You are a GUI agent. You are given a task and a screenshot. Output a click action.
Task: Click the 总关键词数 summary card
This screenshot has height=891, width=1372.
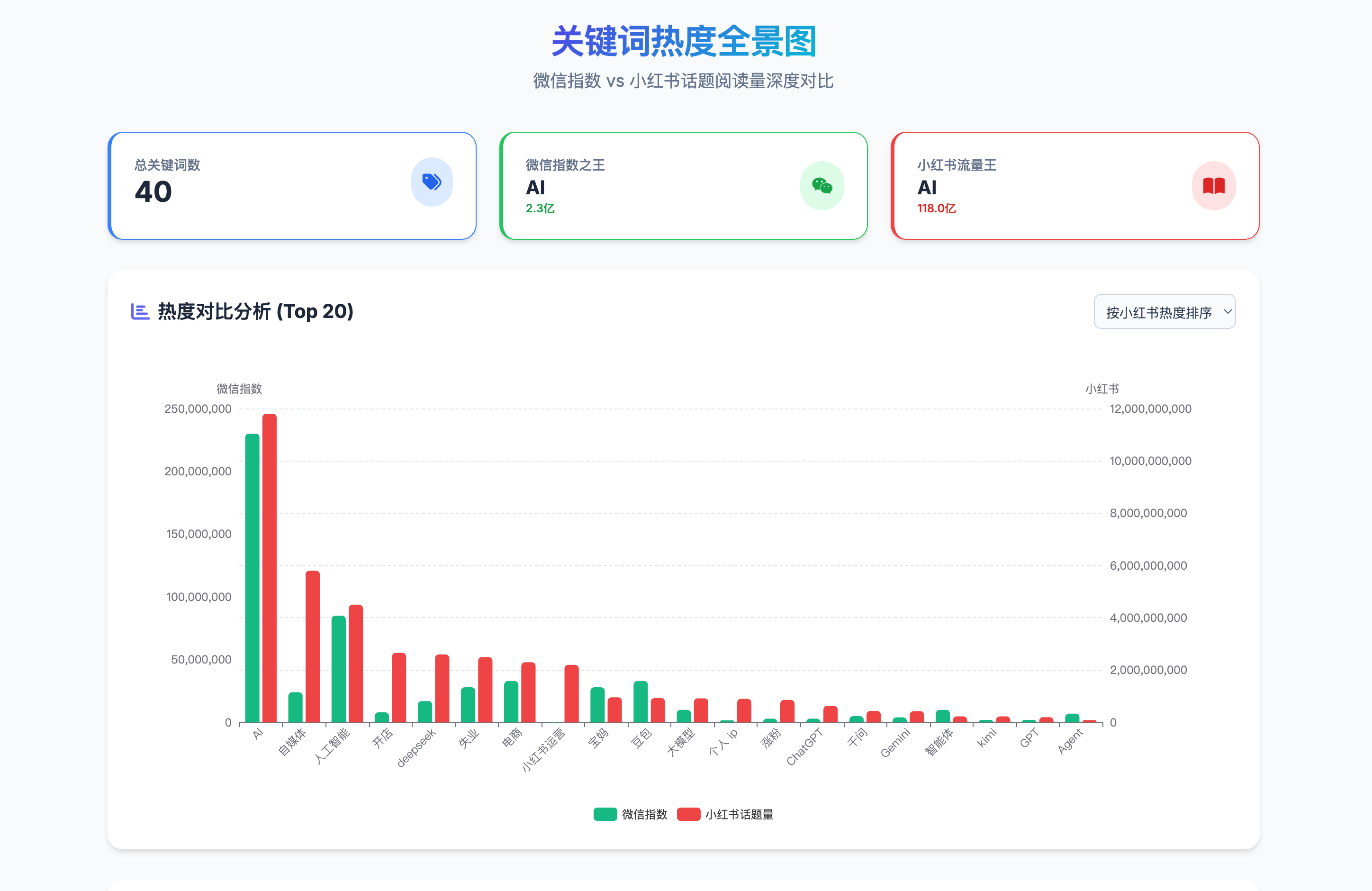(292, 186)
